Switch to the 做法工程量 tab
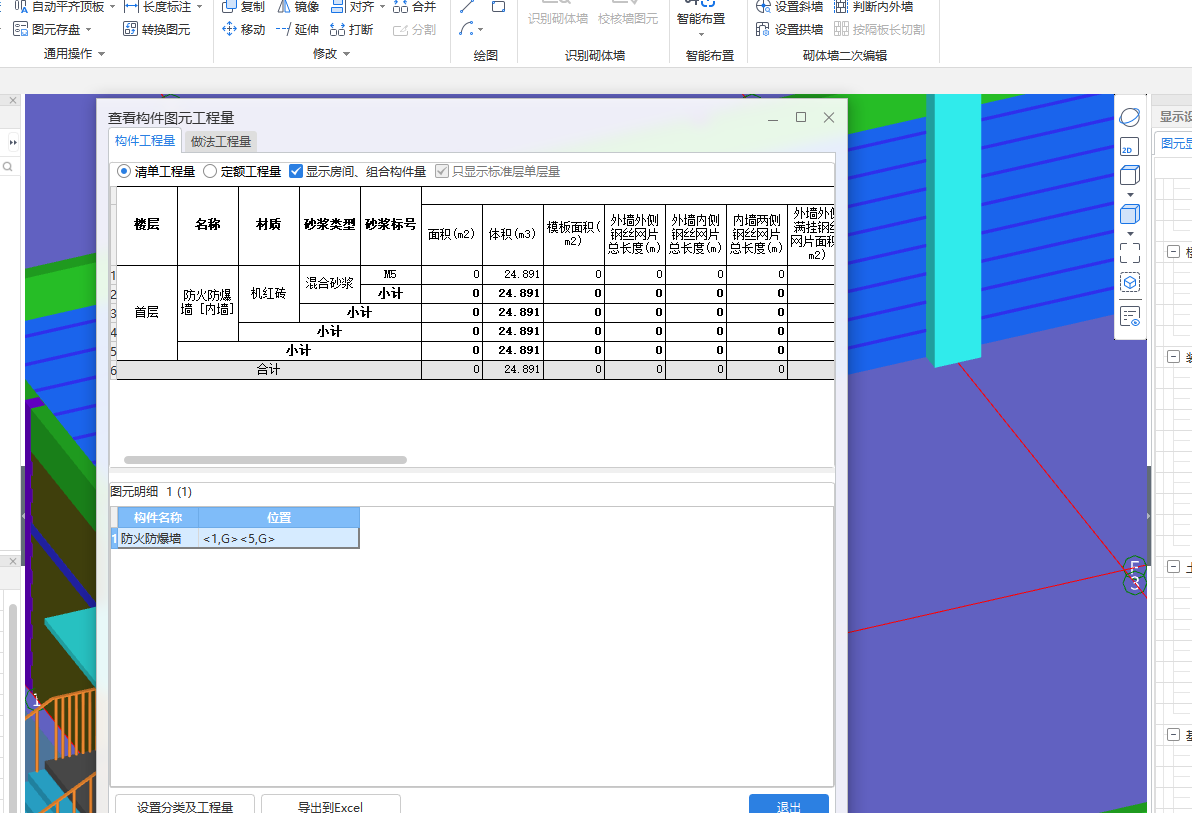 220,141
